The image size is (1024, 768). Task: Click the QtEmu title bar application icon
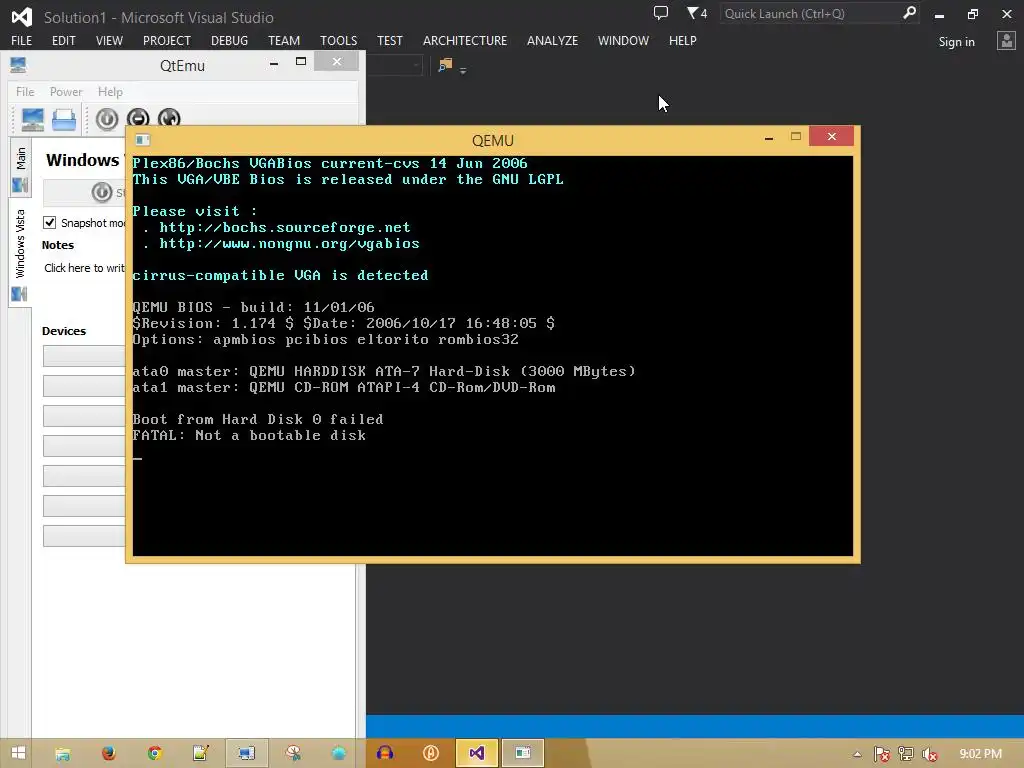click(18, 65)
